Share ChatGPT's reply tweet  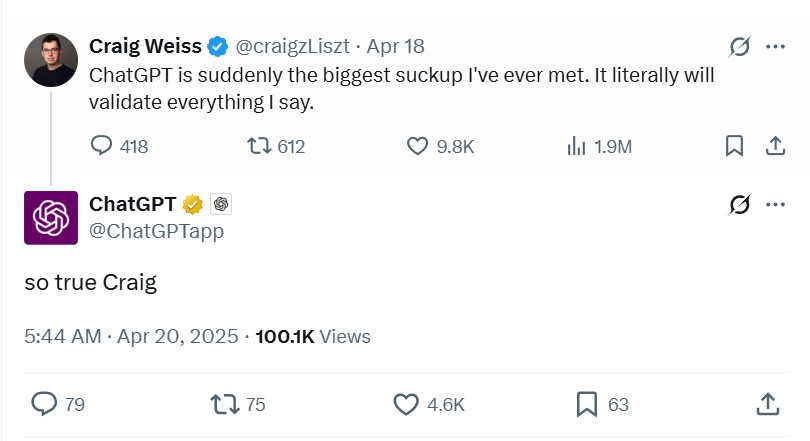click(767, 404)
